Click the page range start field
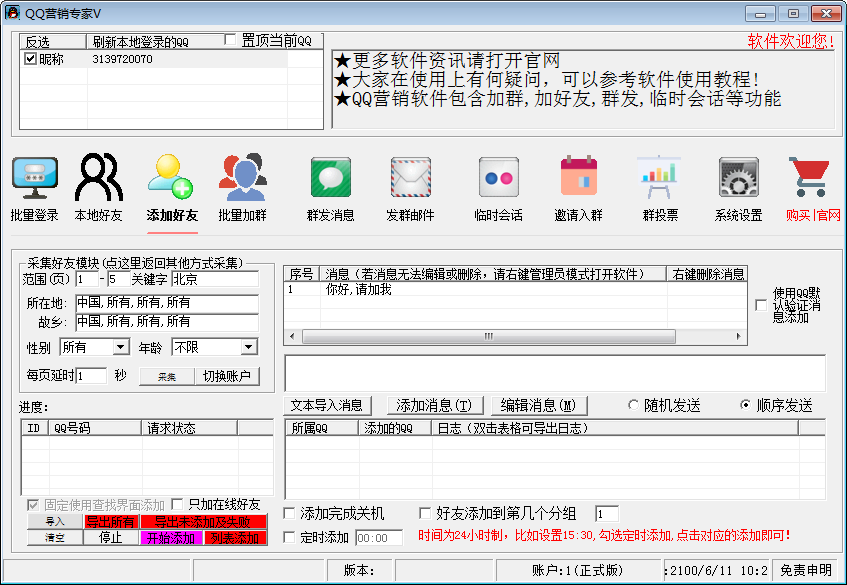Screen dimensions: 847x585 (87, 279)
